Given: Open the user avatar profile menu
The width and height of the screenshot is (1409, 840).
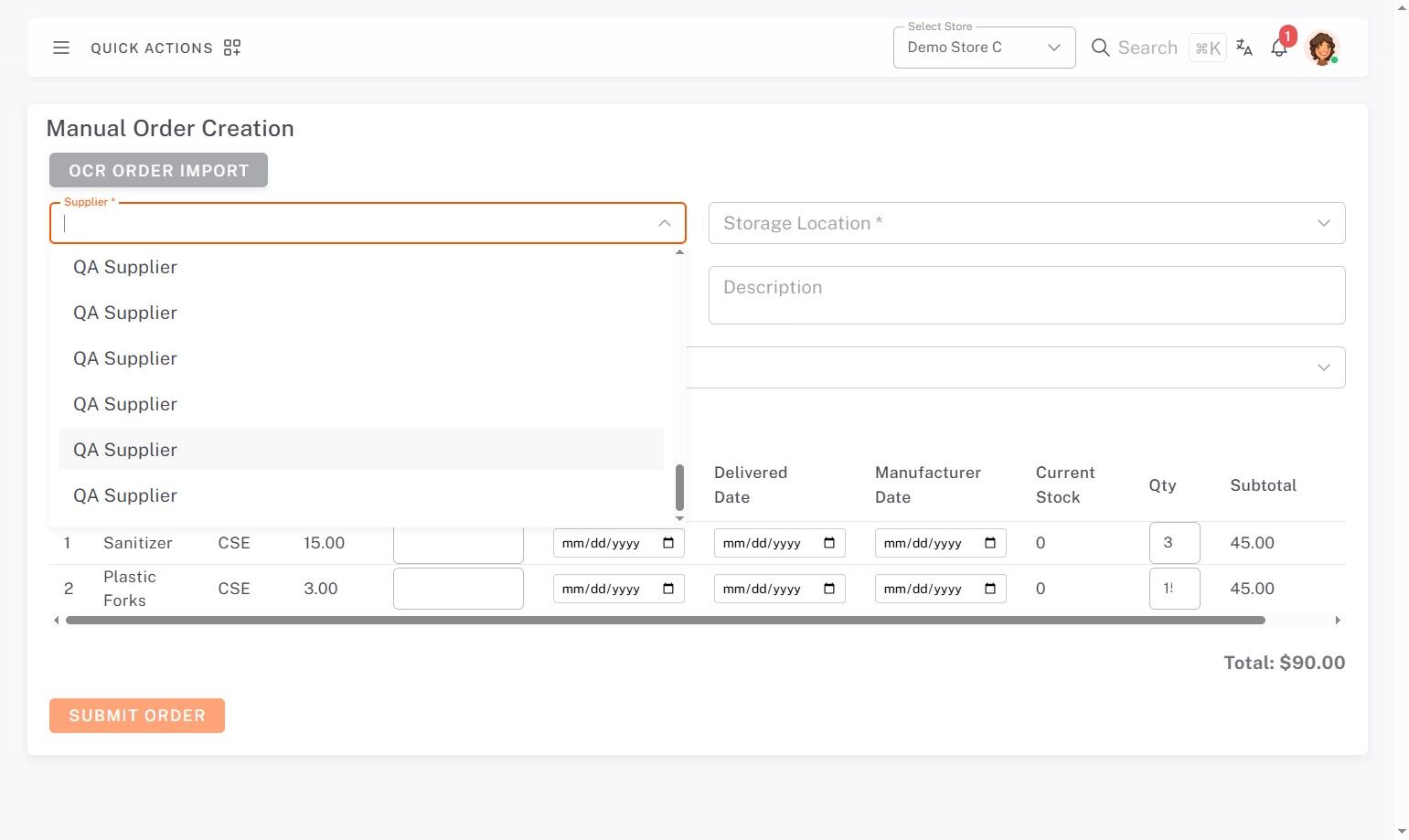Looking at the screenshot, I should [1322, 48].
